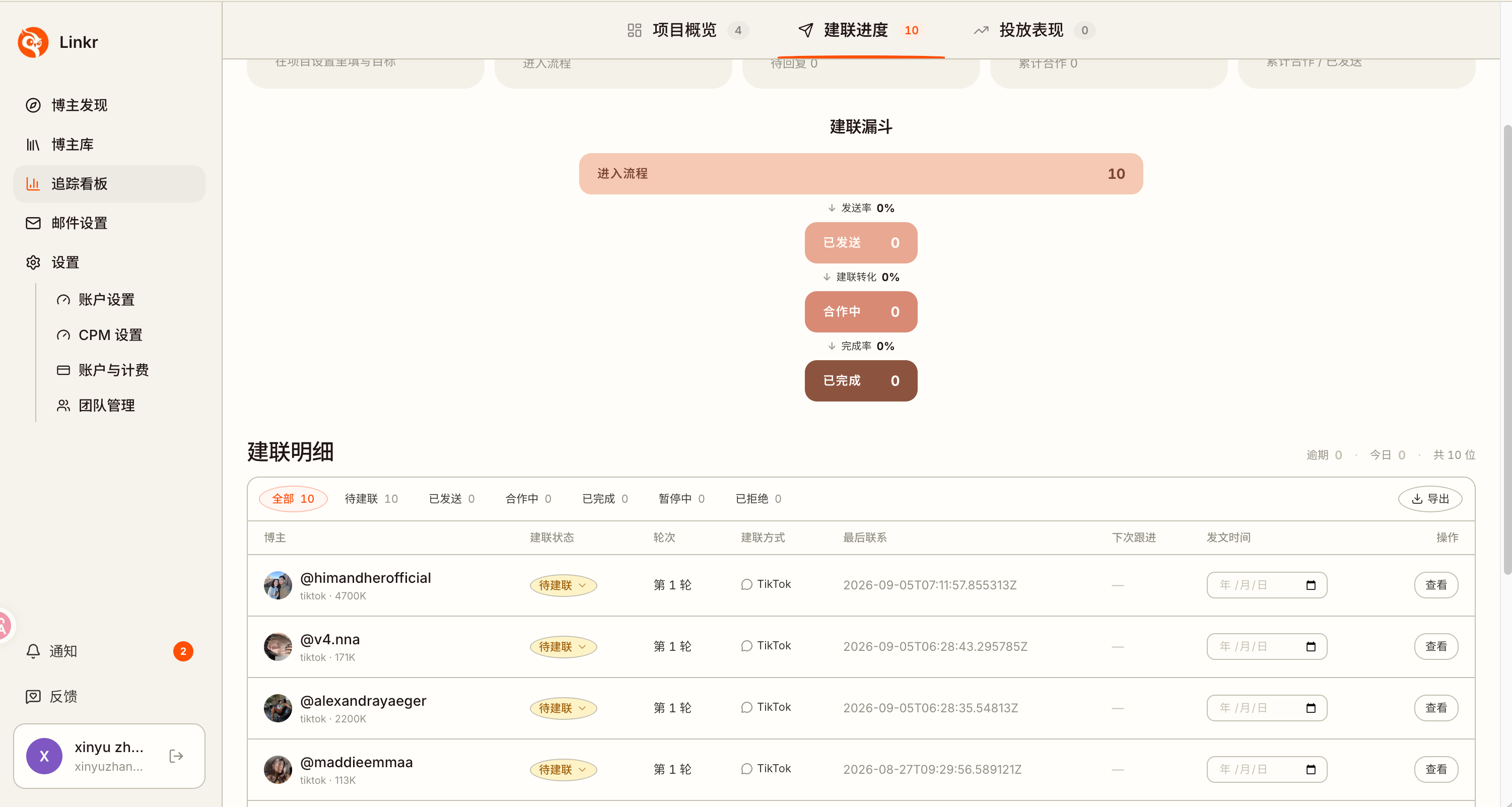Viewport: 1512px width, 807px height.
Task: Open calendar icon for @maddieemmaa row
Action: tap(1311, 769)
